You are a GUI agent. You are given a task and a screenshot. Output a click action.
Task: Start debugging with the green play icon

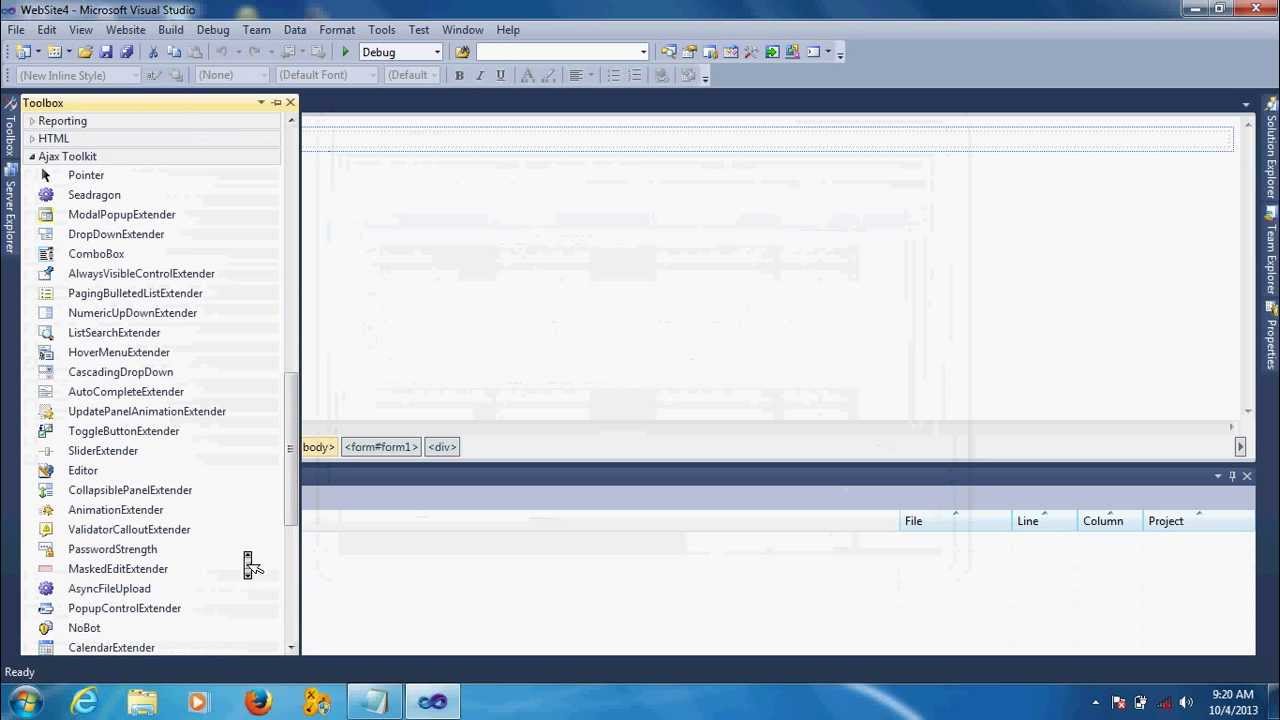(345, 52)
